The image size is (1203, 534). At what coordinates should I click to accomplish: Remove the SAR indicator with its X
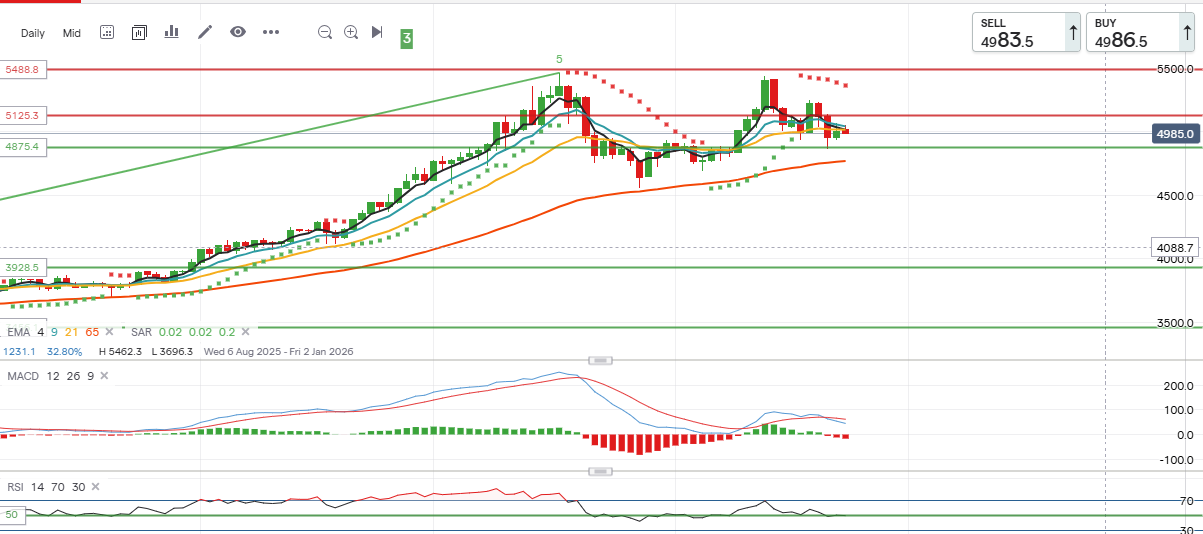click(x=245, y=331)
